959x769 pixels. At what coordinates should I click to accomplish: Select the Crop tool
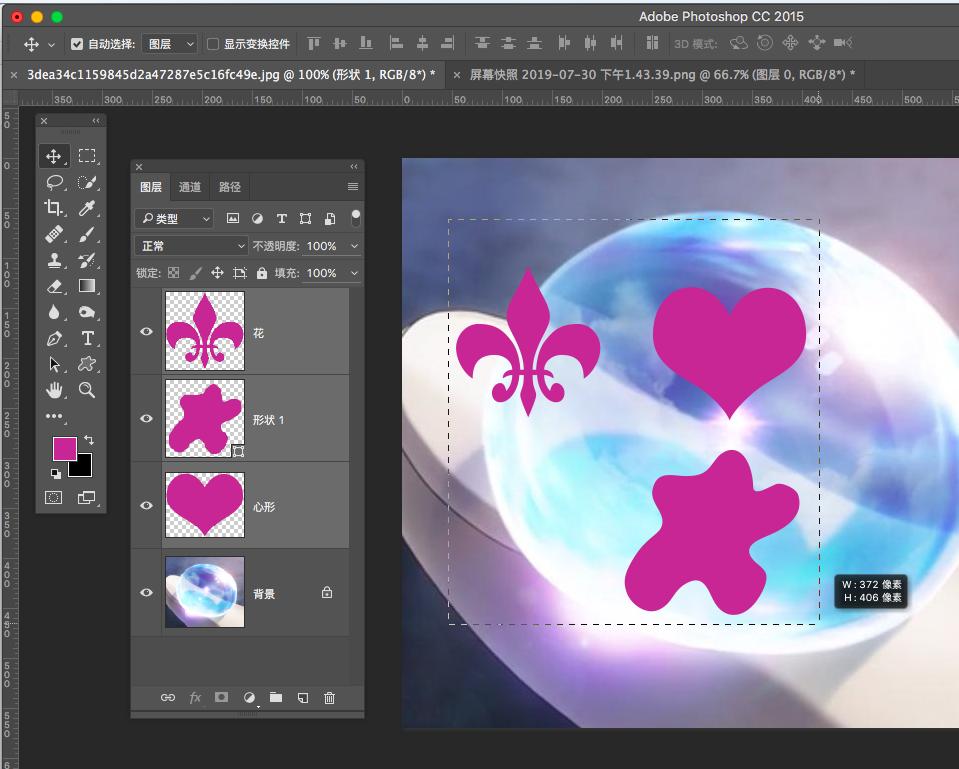[x=54, y=208]
